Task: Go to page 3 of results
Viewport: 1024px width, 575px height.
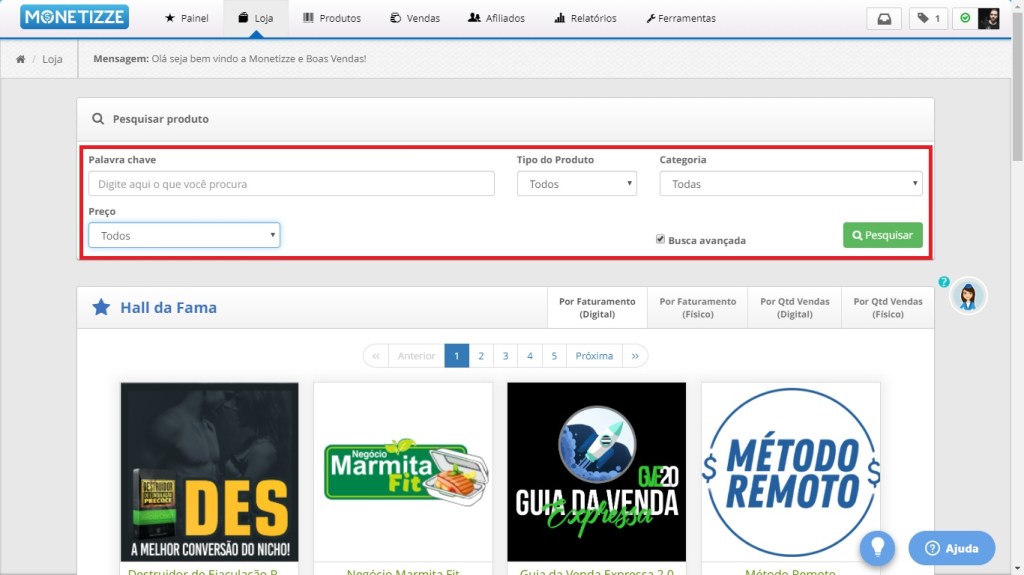Action: (505, 356)
